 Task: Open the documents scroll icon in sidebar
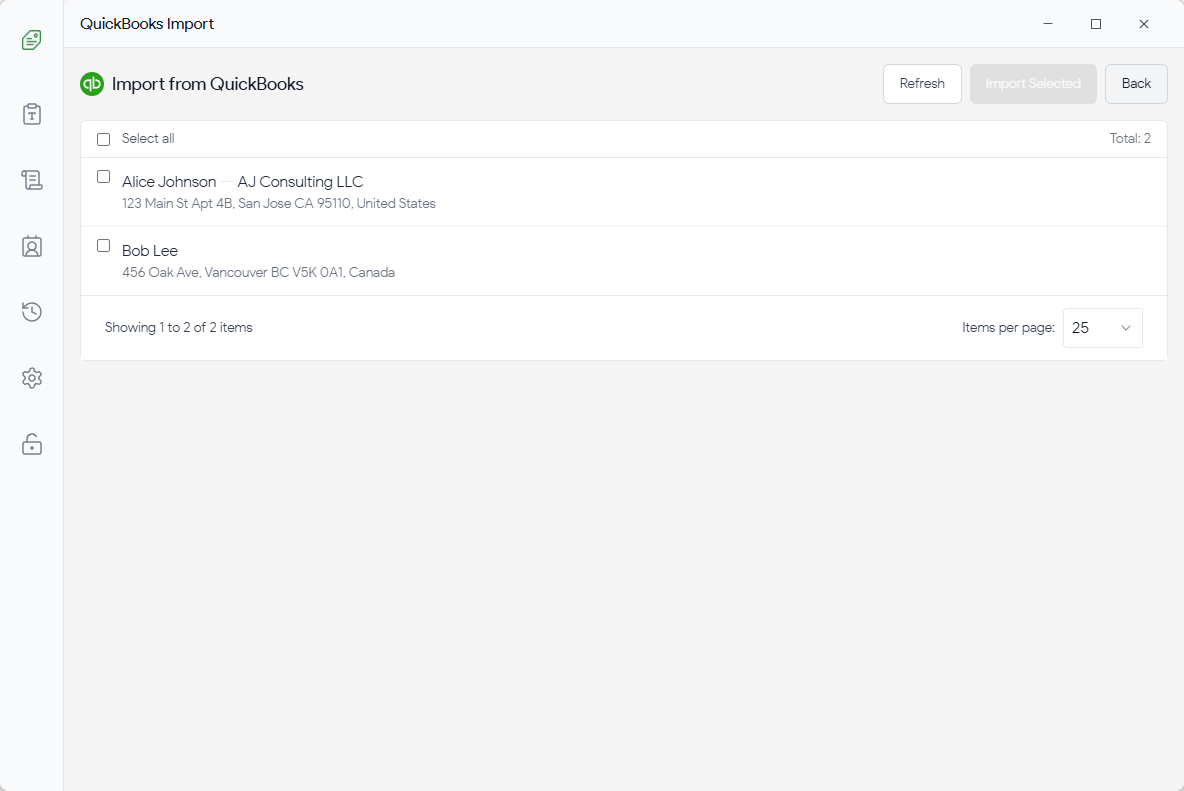(31, 180)
